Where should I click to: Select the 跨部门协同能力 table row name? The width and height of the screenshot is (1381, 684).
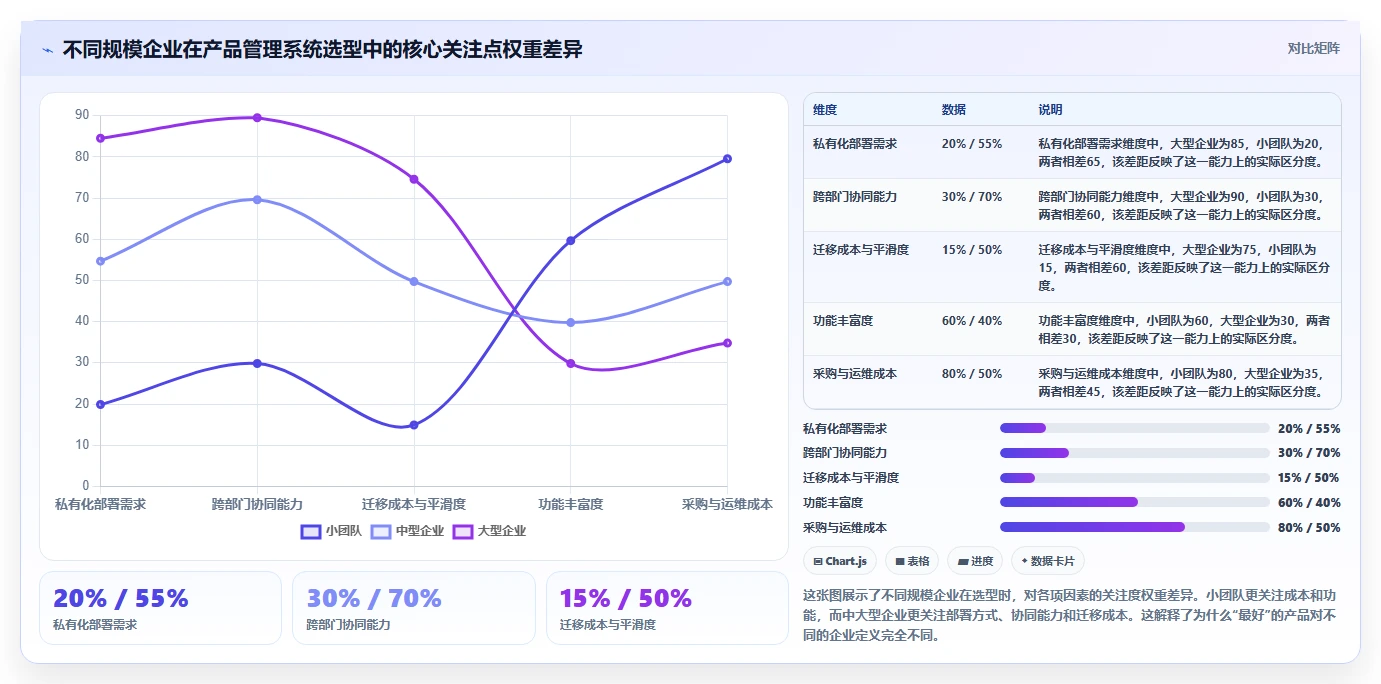pos(855,197)
